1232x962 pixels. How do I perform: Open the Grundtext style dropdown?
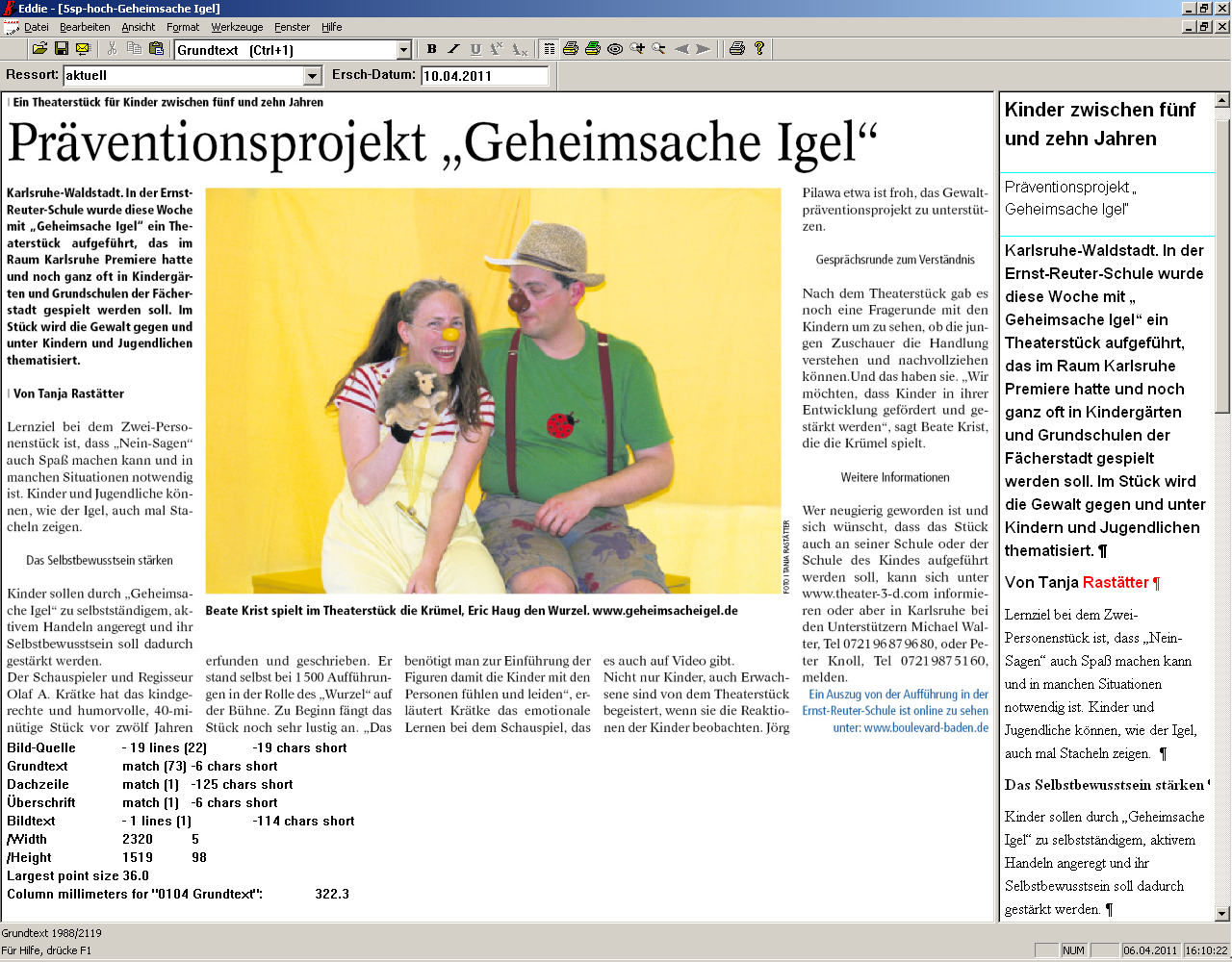(404, 49)
